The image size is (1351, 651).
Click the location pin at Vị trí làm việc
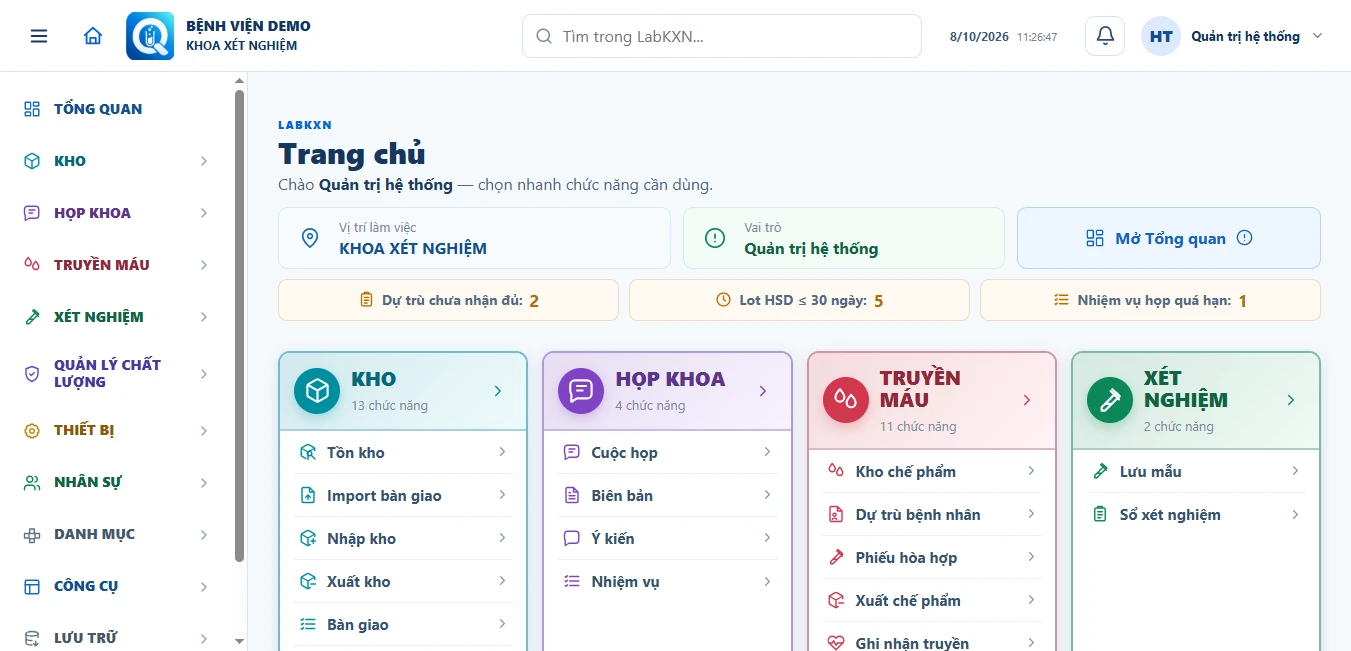310,238
